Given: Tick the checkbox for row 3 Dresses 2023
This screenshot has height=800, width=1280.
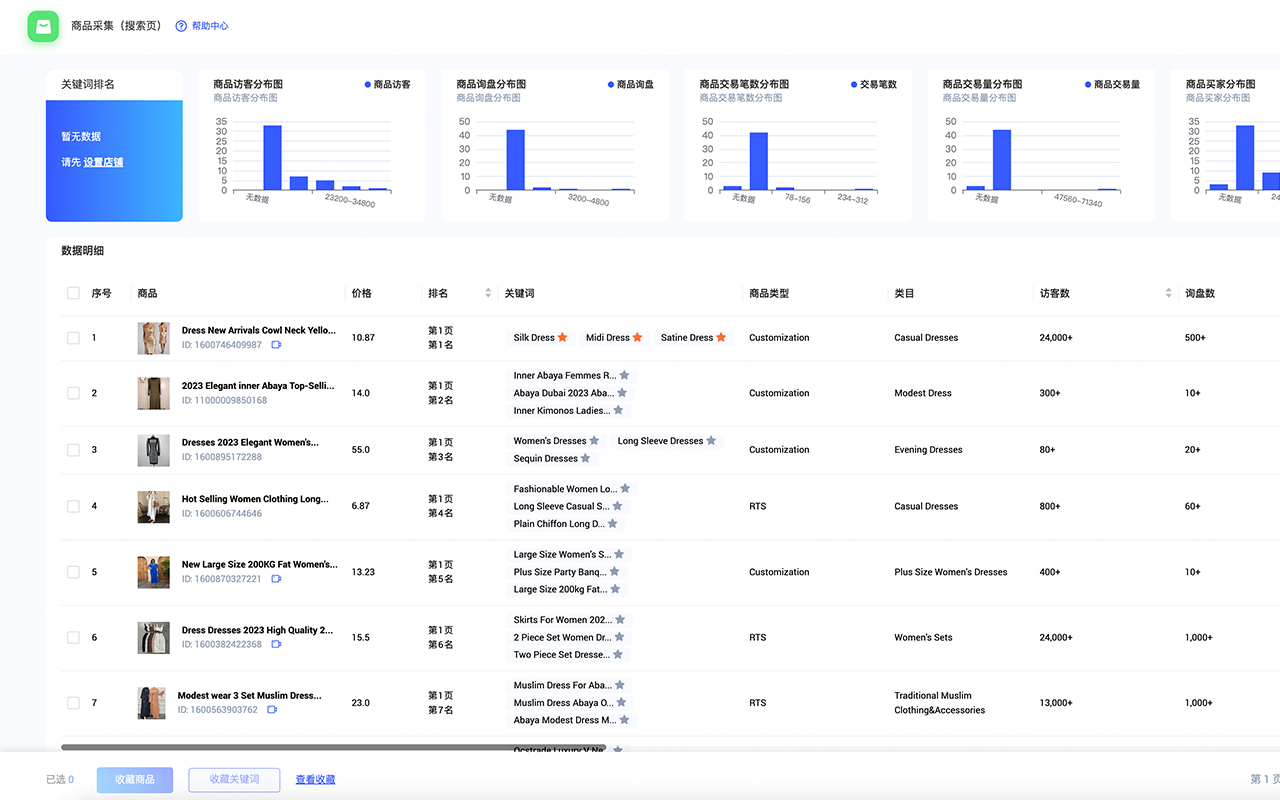Looking at the screenshot, I should tap(73, 450).
